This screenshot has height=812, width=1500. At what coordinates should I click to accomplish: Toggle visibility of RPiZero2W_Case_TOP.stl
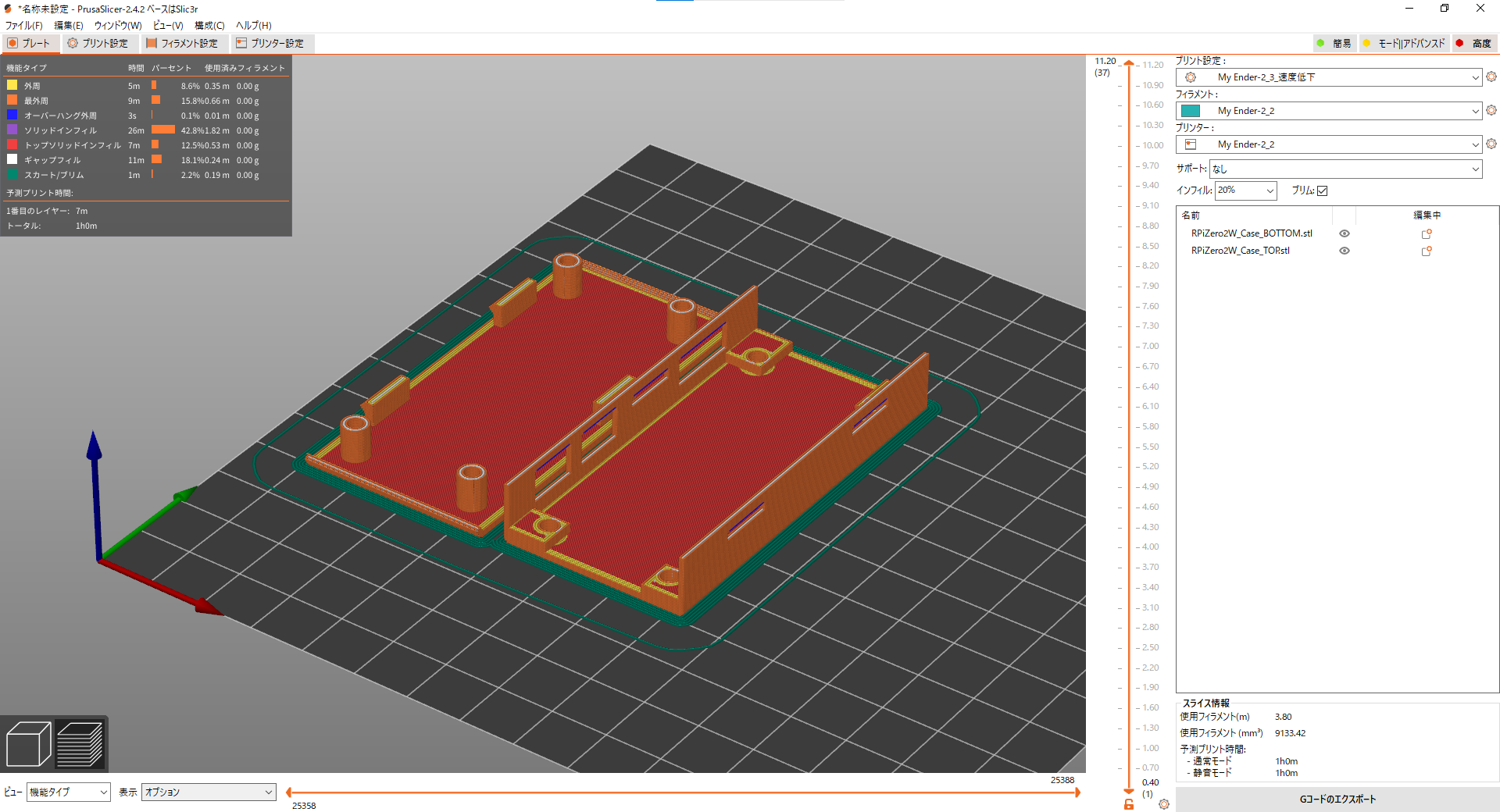coord(1345,251)
